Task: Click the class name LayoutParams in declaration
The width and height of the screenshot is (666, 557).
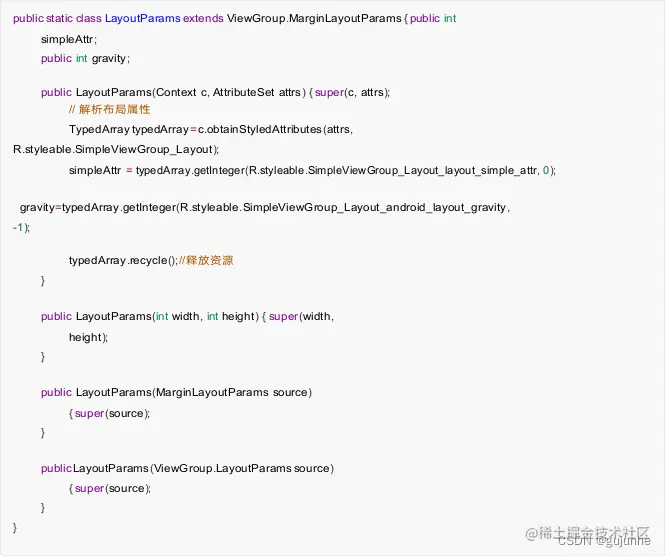Action: (143, 18)
